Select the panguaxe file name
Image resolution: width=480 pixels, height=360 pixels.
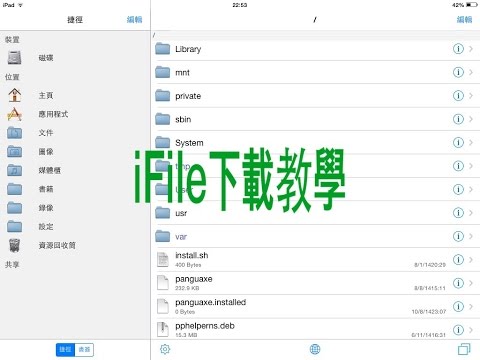194,279
